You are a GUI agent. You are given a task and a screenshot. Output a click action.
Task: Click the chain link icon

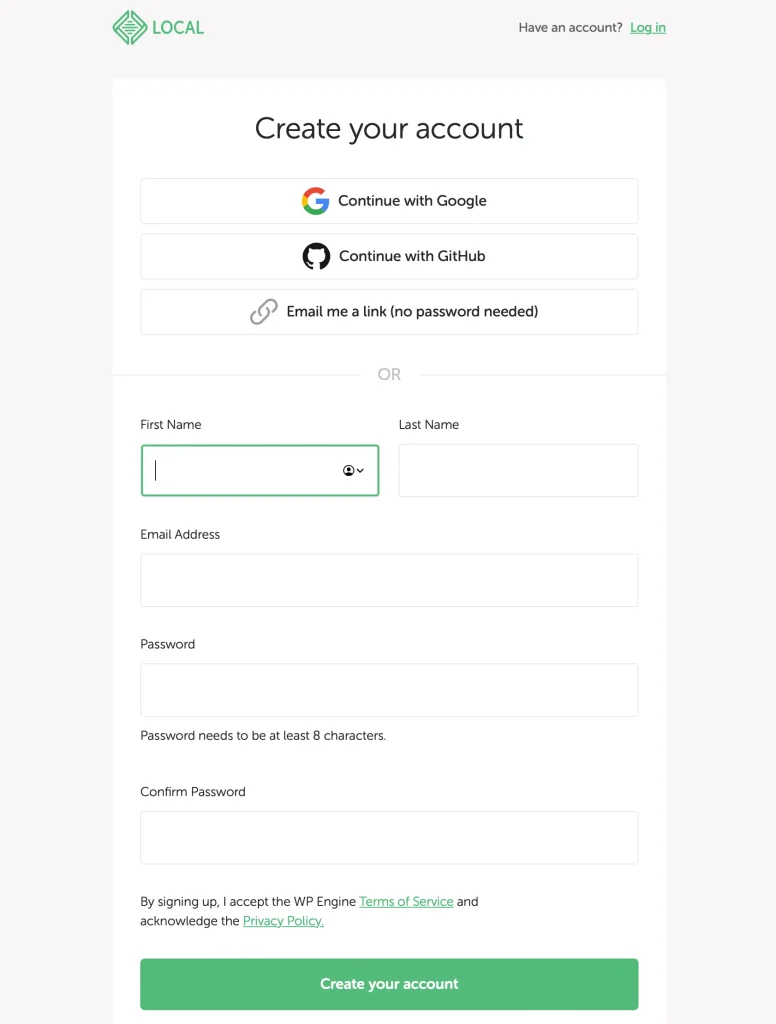(x=263, y=312)
